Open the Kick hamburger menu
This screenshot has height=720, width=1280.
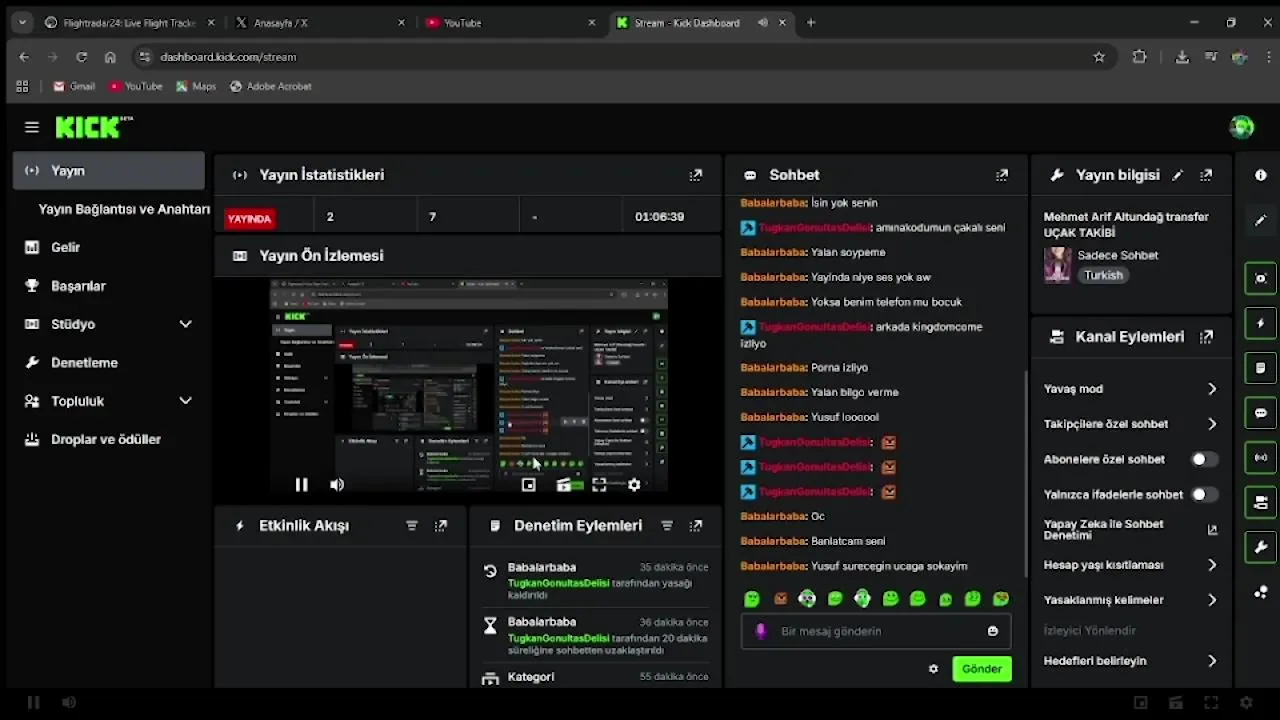(32, 127)
